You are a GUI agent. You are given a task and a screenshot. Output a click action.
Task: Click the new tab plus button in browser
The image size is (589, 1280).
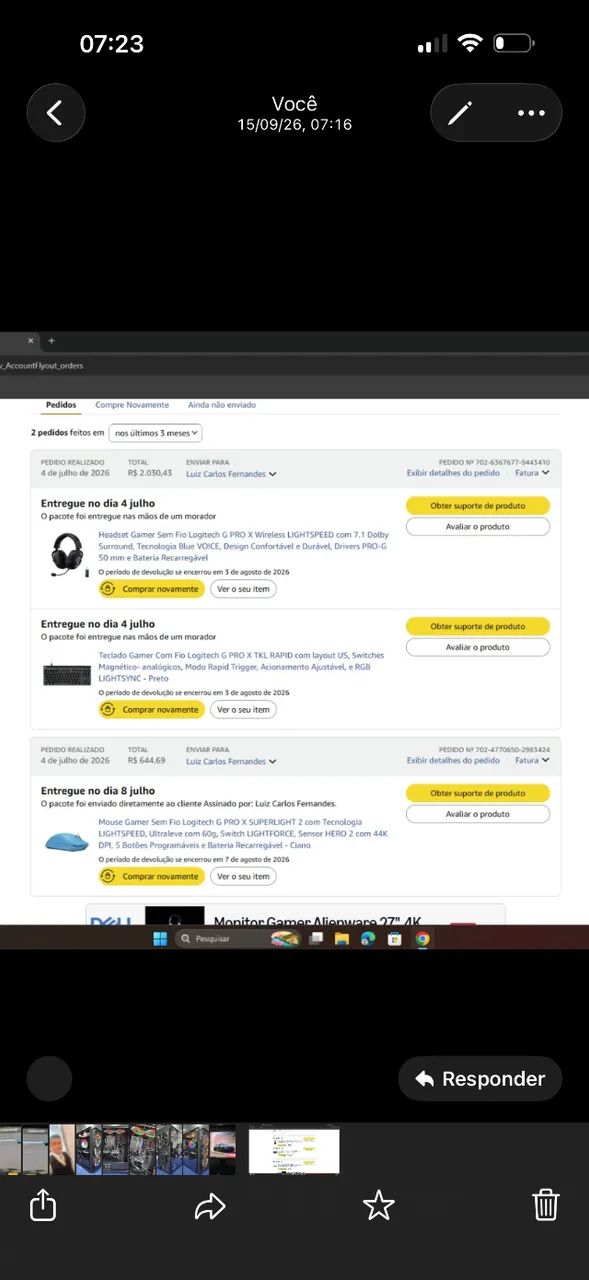pyautogui.click(x=52, y=341)
